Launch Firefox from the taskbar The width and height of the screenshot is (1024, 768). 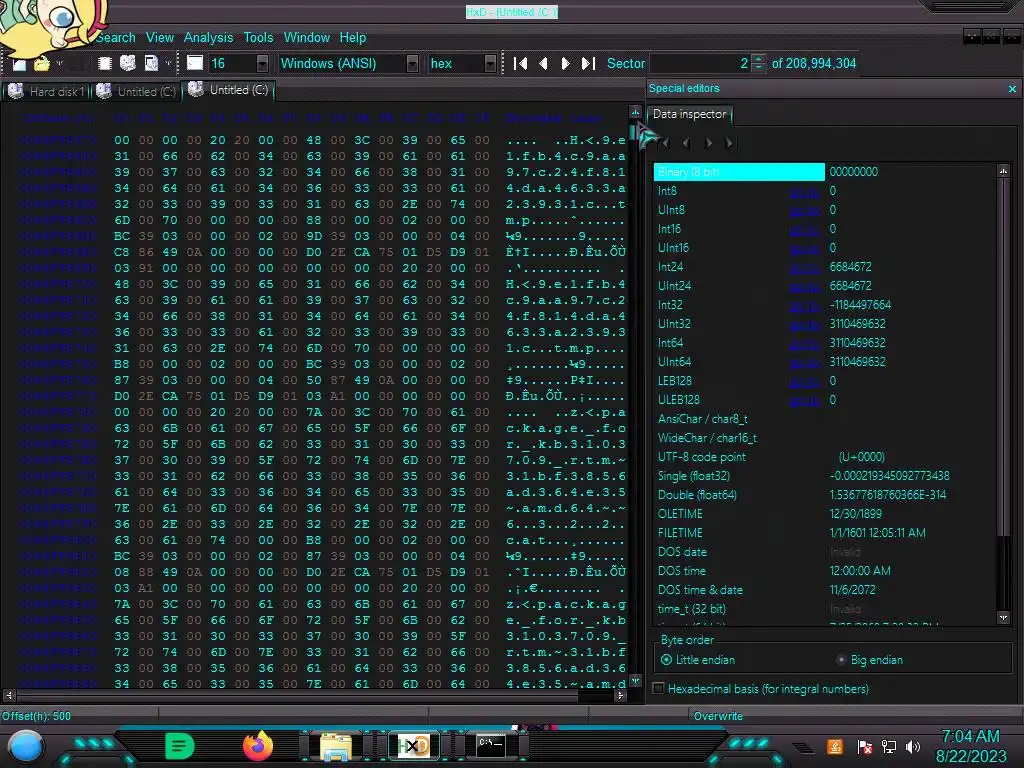pyautogui.click(x=258, y=746)
